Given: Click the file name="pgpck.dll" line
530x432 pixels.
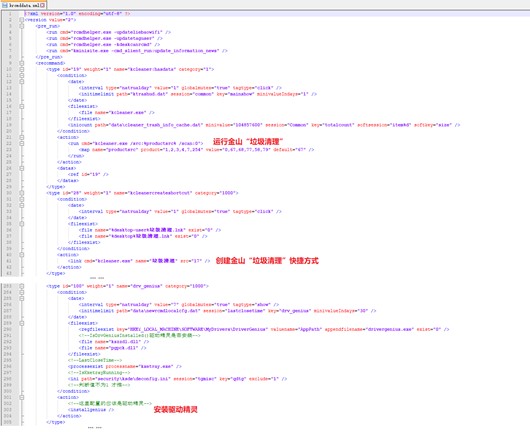Looking at the screenshot, I should (113, 348).
